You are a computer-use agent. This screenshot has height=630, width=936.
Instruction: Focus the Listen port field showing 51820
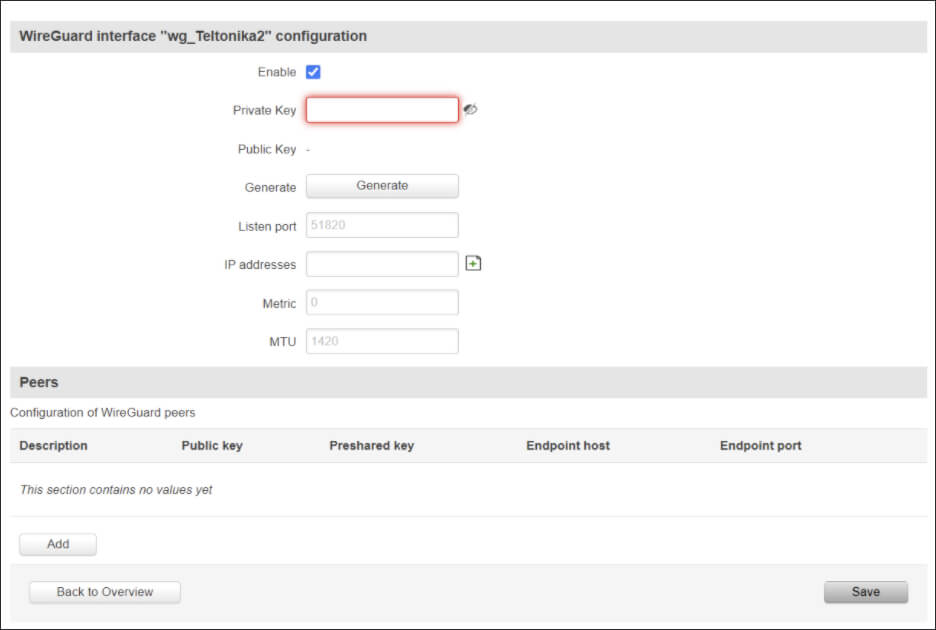point(382,224)
